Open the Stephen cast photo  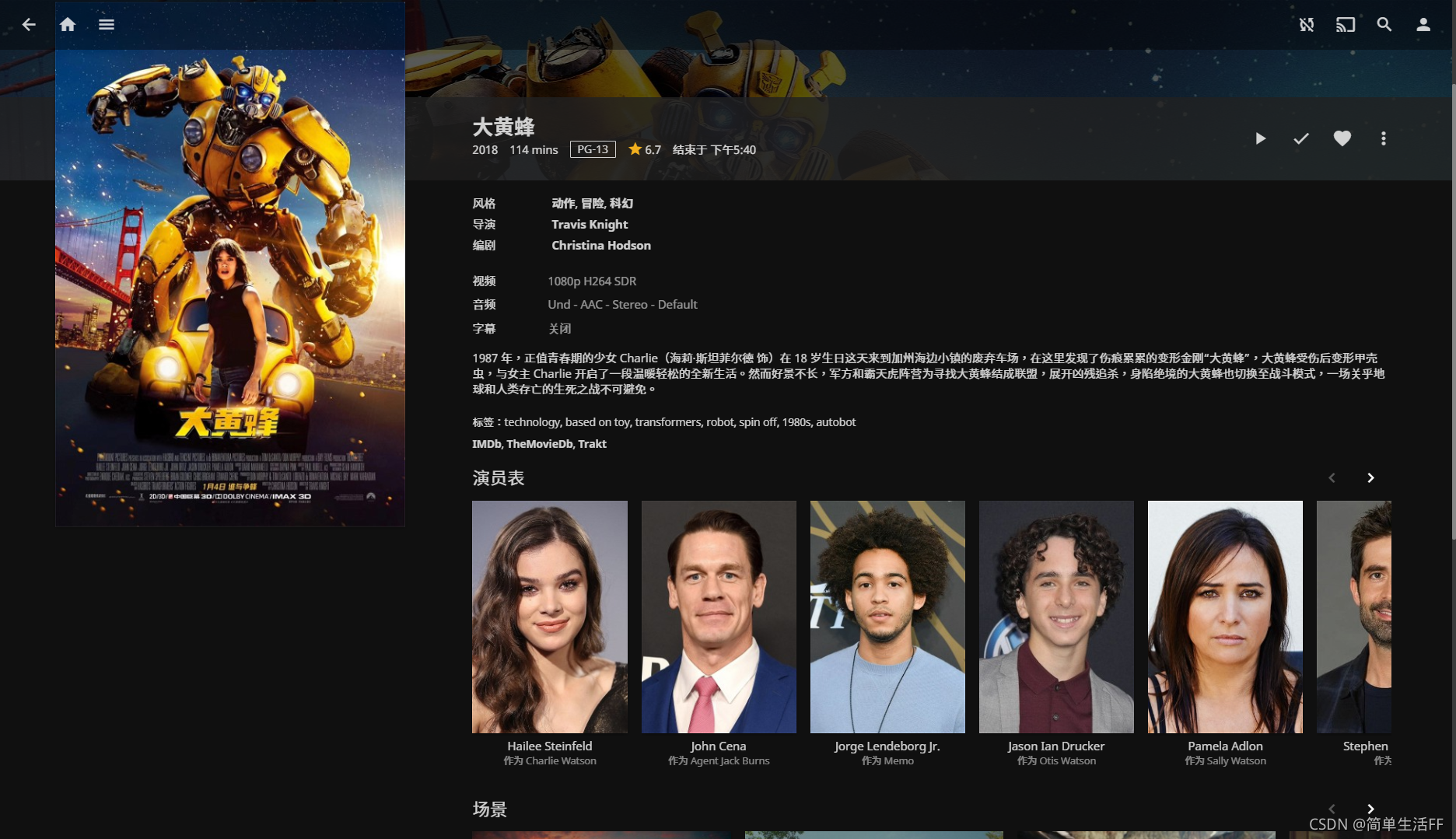1354,617
